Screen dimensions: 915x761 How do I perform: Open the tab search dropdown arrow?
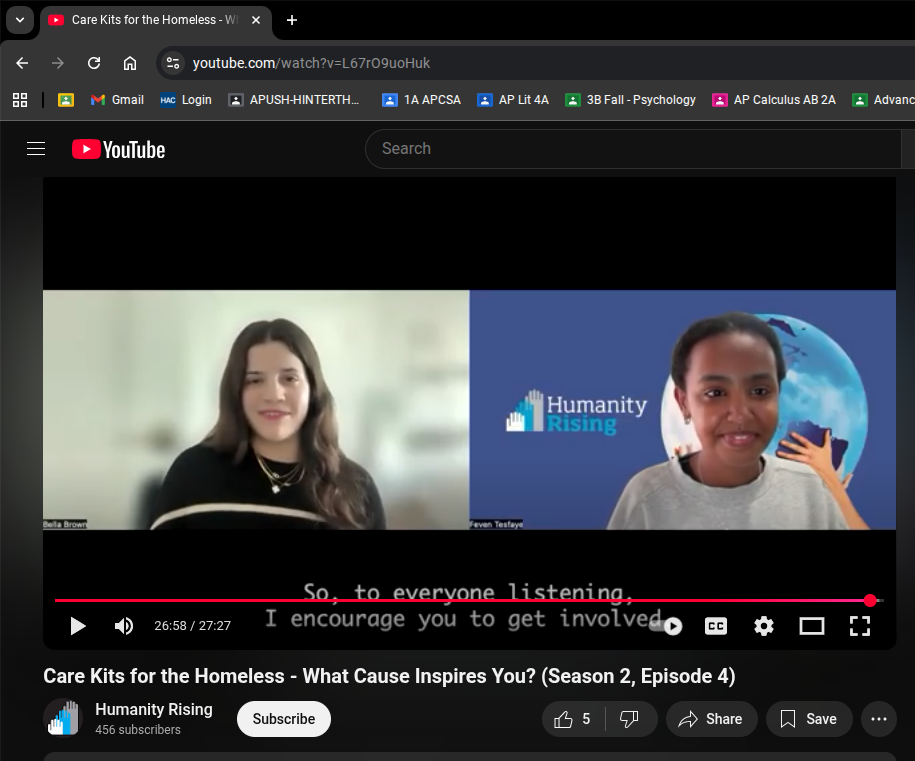coord(20,20)
